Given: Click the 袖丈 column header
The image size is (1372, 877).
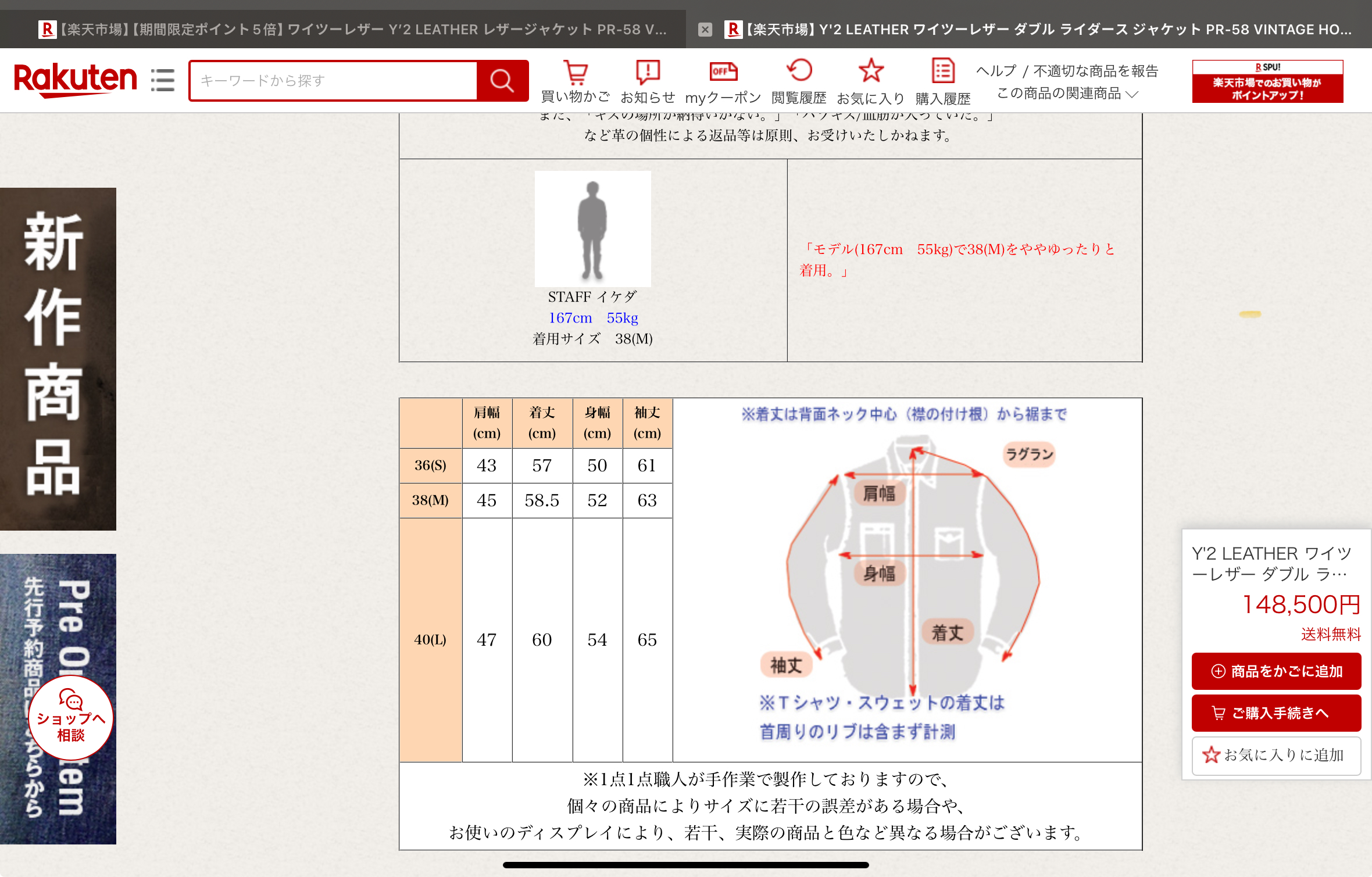Looking at the screenshot, I should 647,423.
